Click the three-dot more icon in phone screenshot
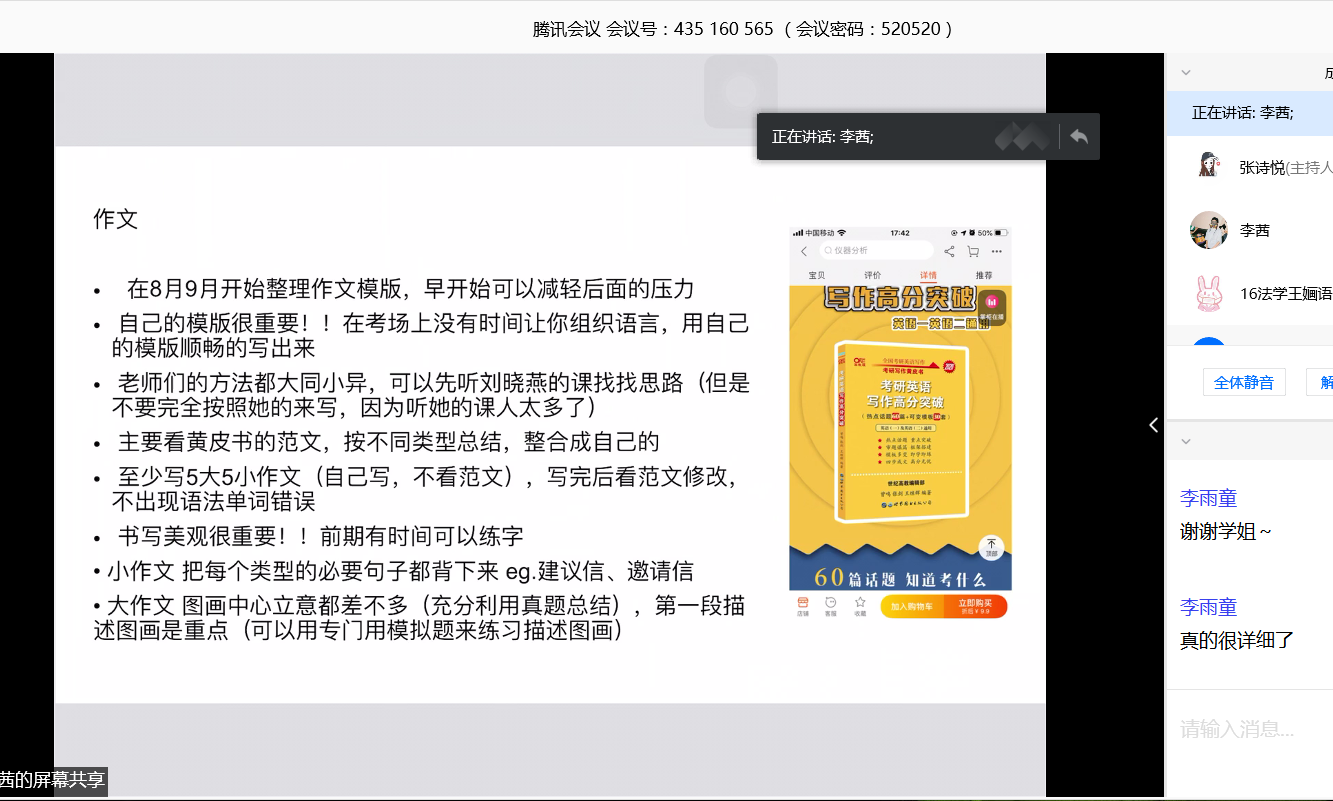The height and width of the screenshot is (801, 1333). click(x=996, y=251)
